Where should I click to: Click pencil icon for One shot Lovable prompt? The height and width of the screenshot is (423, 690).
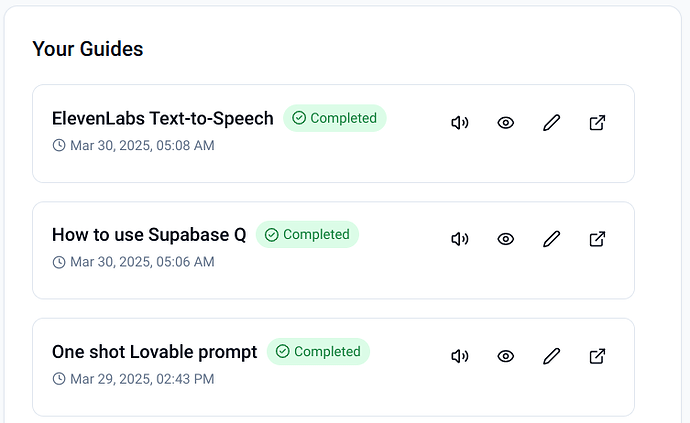point(551,356)
